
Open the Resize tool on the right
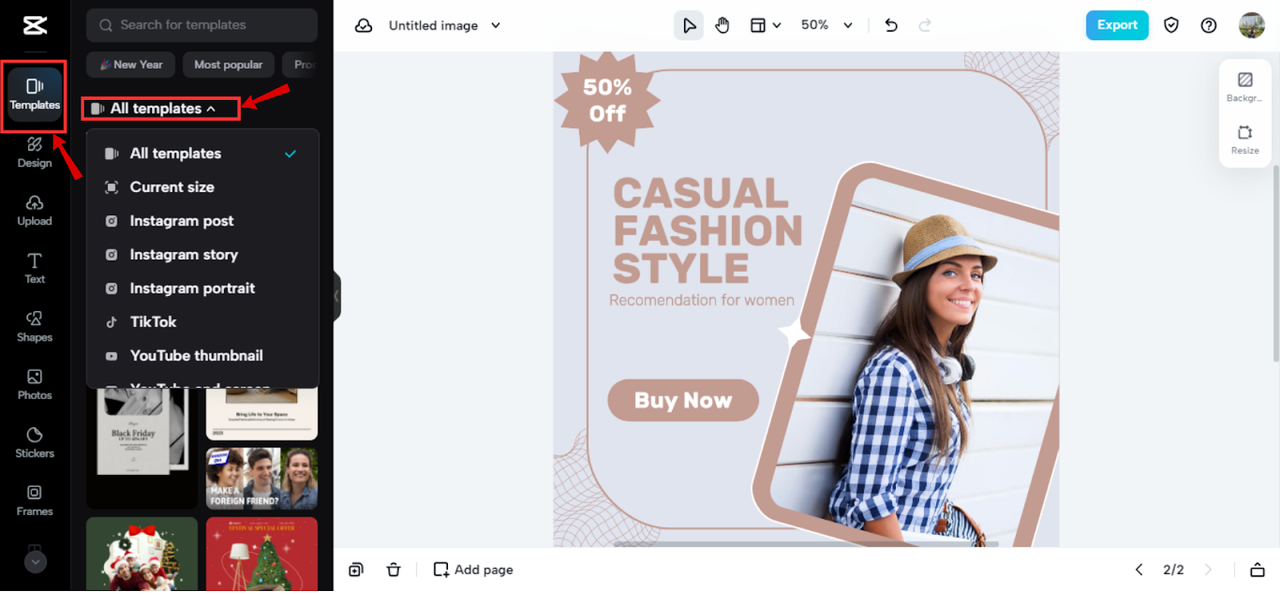[1245, 140]
